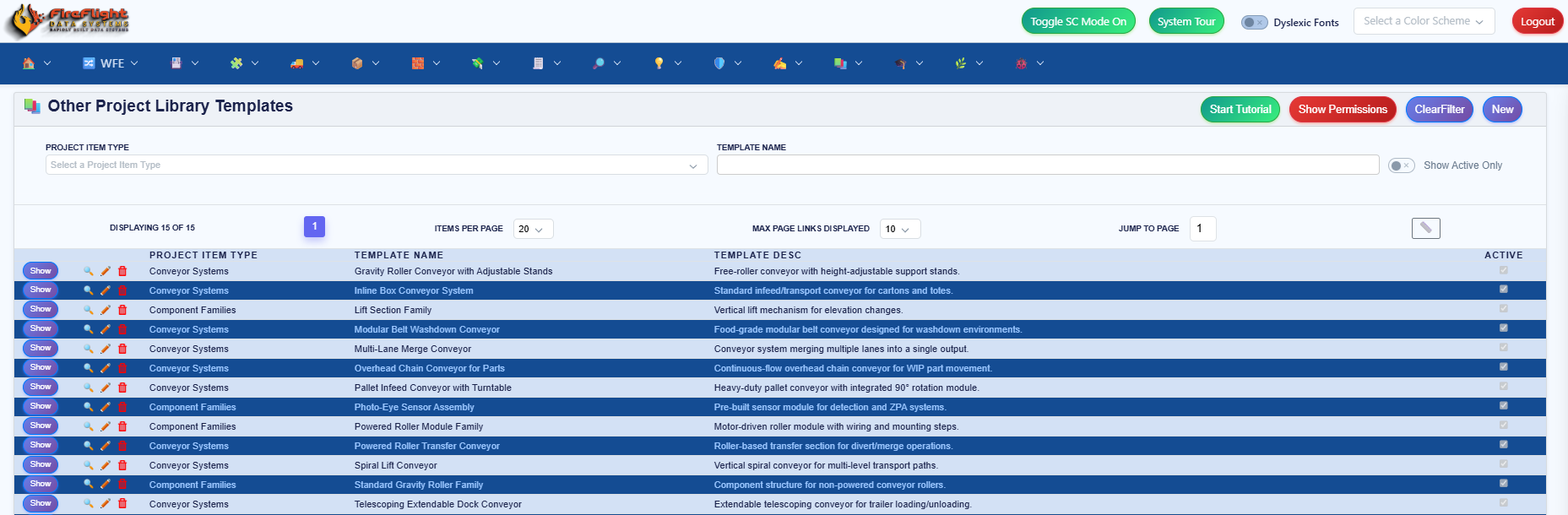Viewport: 1568px width, 515px height.
Task: Click Show button for Lift Section Family
Action: 41,309
